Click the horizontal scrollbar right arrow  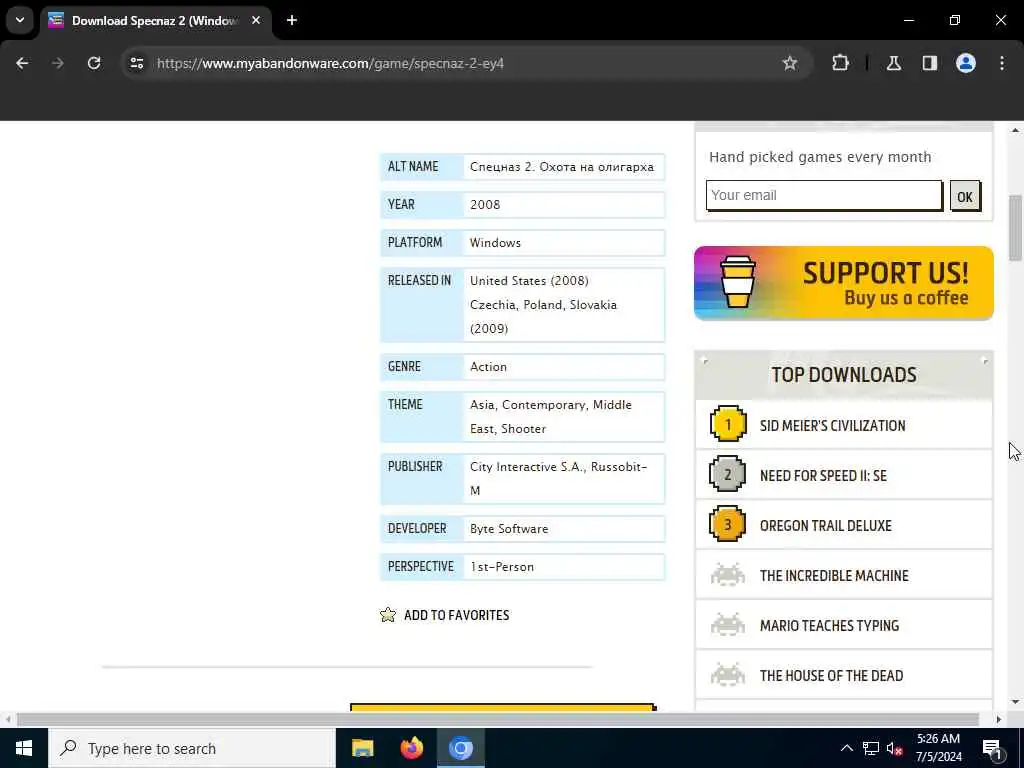(999, 720)
